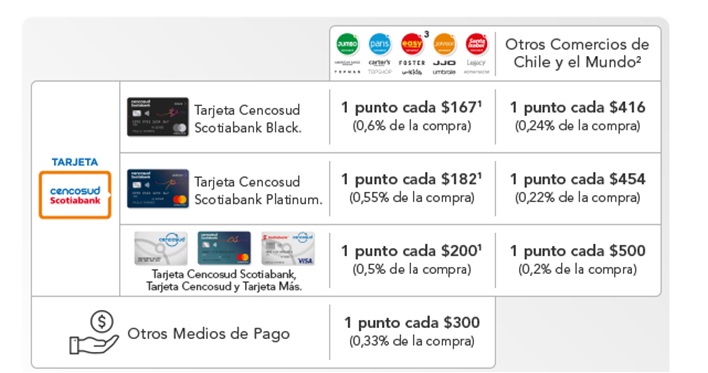708x373 pixels.
Task: Click the Otros Comercios de Chile header
Action: point(577,53)
